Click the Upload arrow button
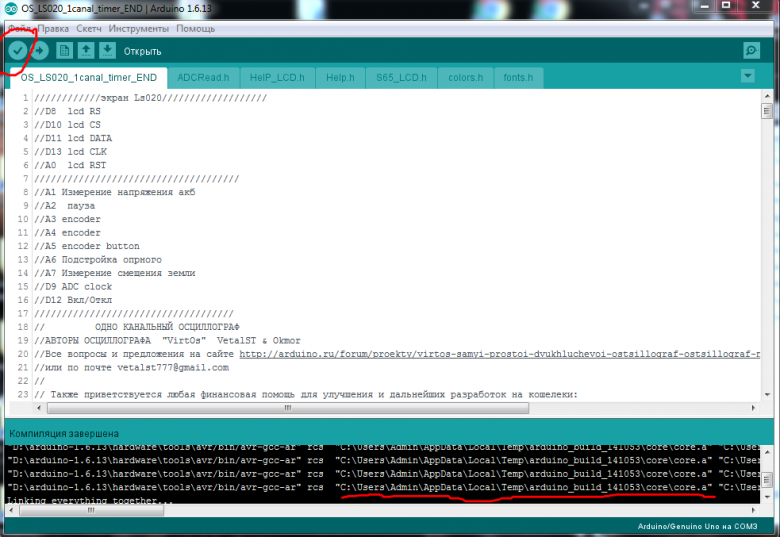Viewport: 780px width, 537px height. (x=40, y=50)
